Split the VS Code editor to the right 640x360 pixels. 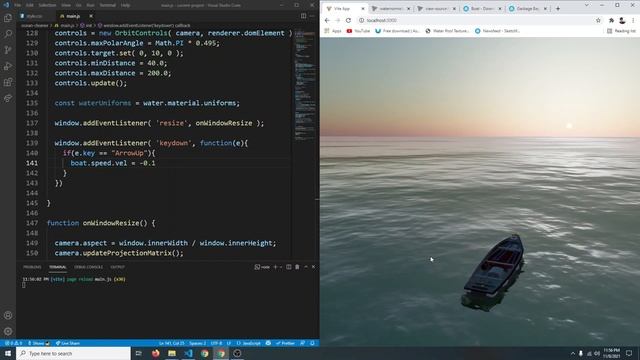pyautogui.click(x=303, y=16)
